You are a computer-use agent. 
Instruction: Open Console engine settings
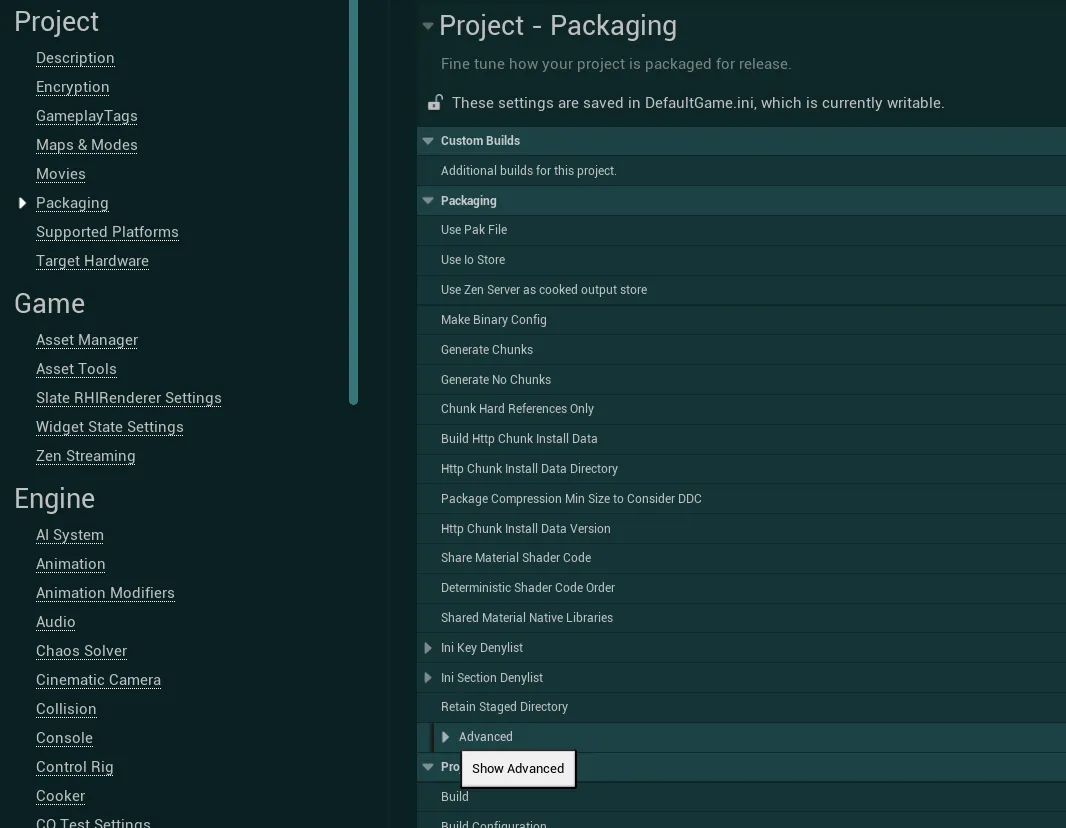coord(65,738)
